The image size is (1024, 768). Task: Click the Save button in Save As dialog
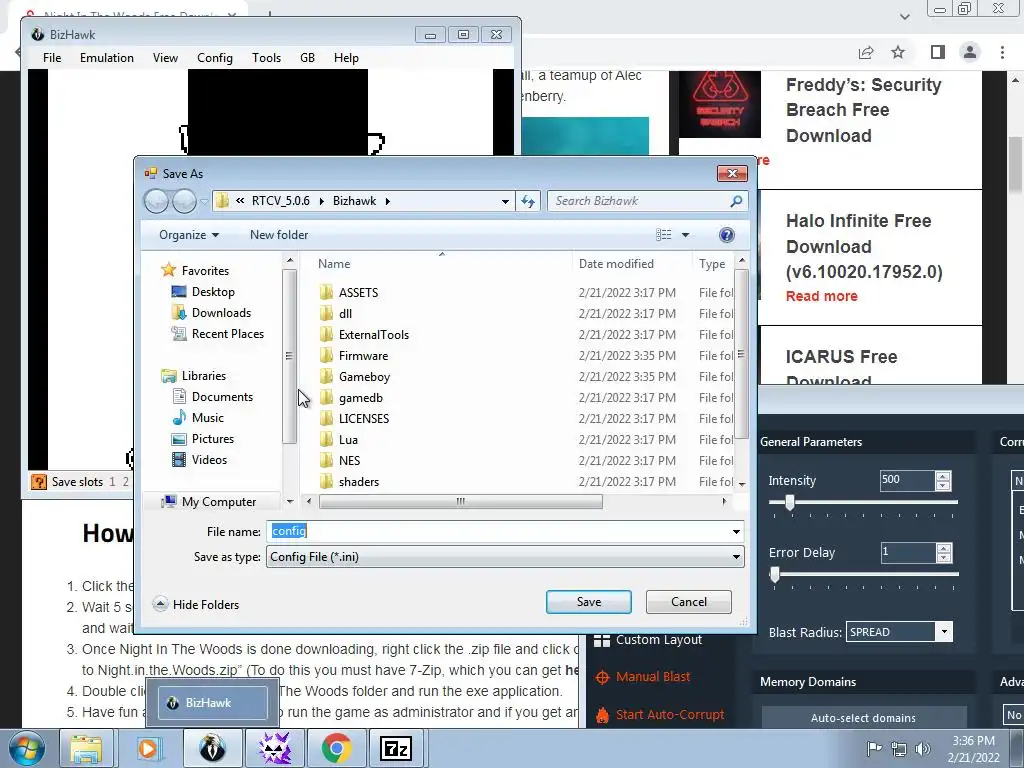588,601
